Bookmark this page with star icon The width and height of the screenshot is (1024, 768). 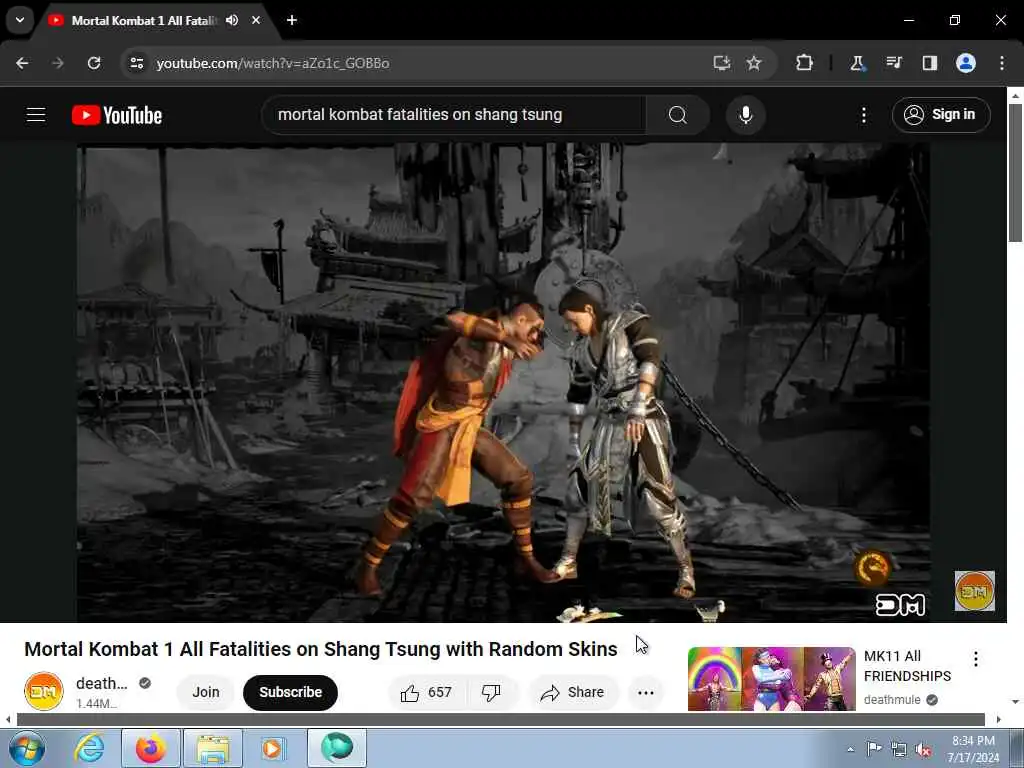(754, 63)
